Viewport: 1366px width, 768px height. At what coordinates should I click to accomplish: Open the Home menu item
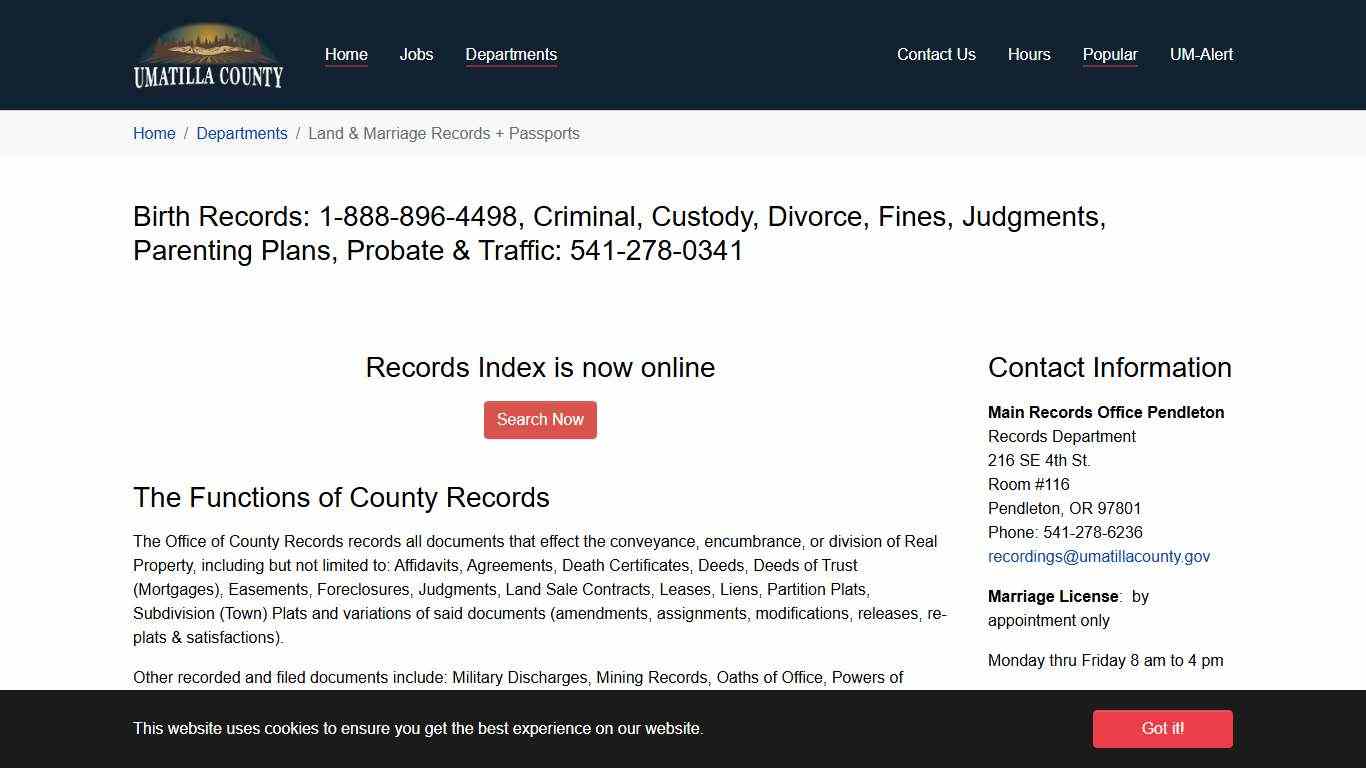[346, 54]
